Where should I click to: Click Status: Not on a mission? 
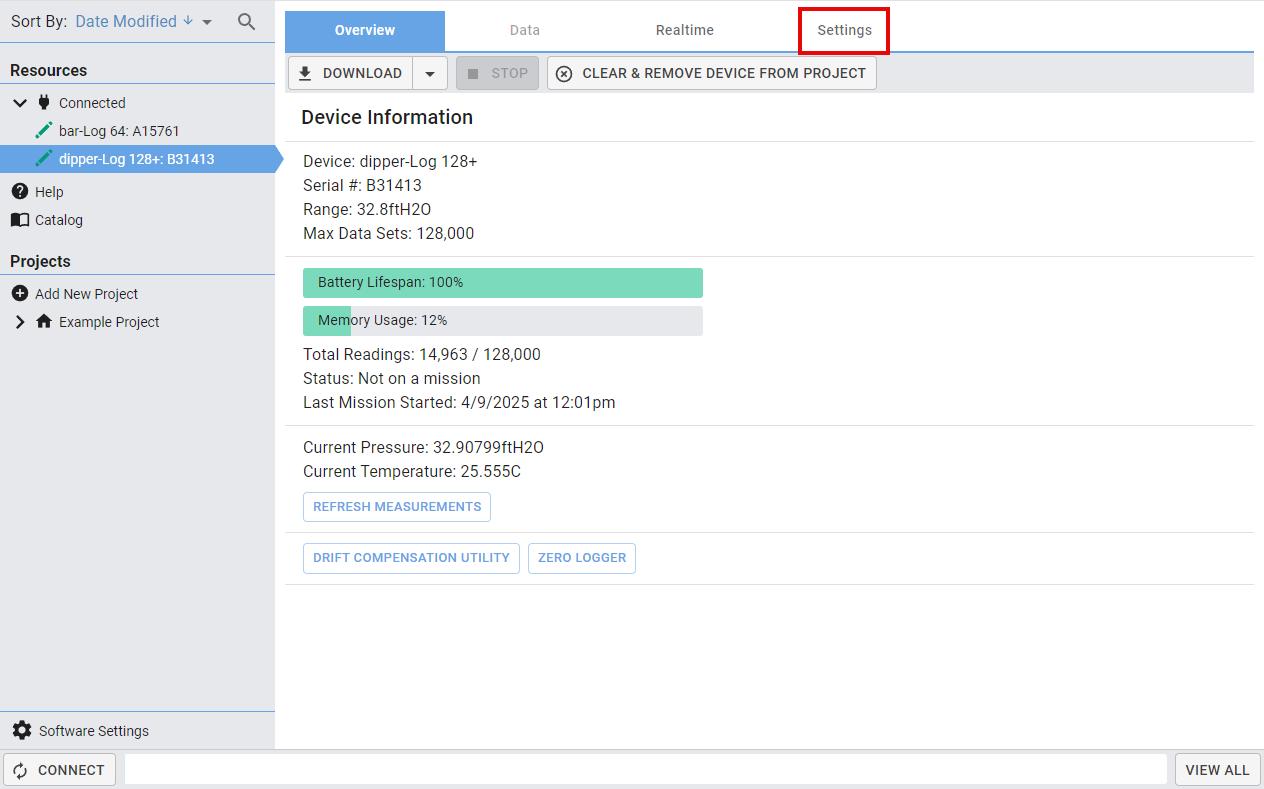coord(392,378)
